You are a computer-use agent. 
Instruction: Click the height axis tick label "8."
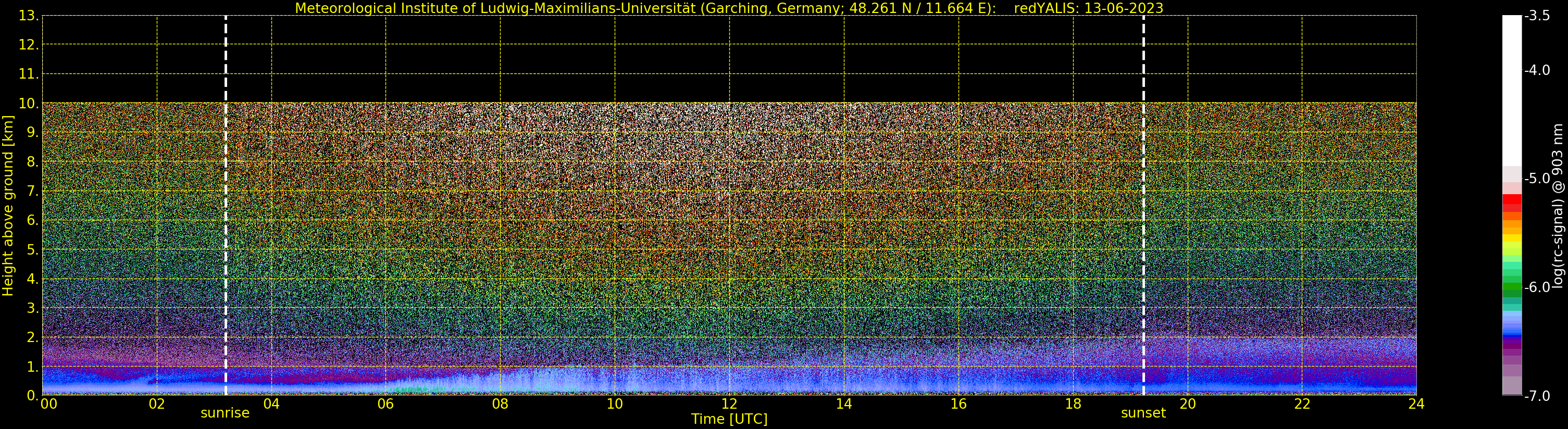[32, 162]
